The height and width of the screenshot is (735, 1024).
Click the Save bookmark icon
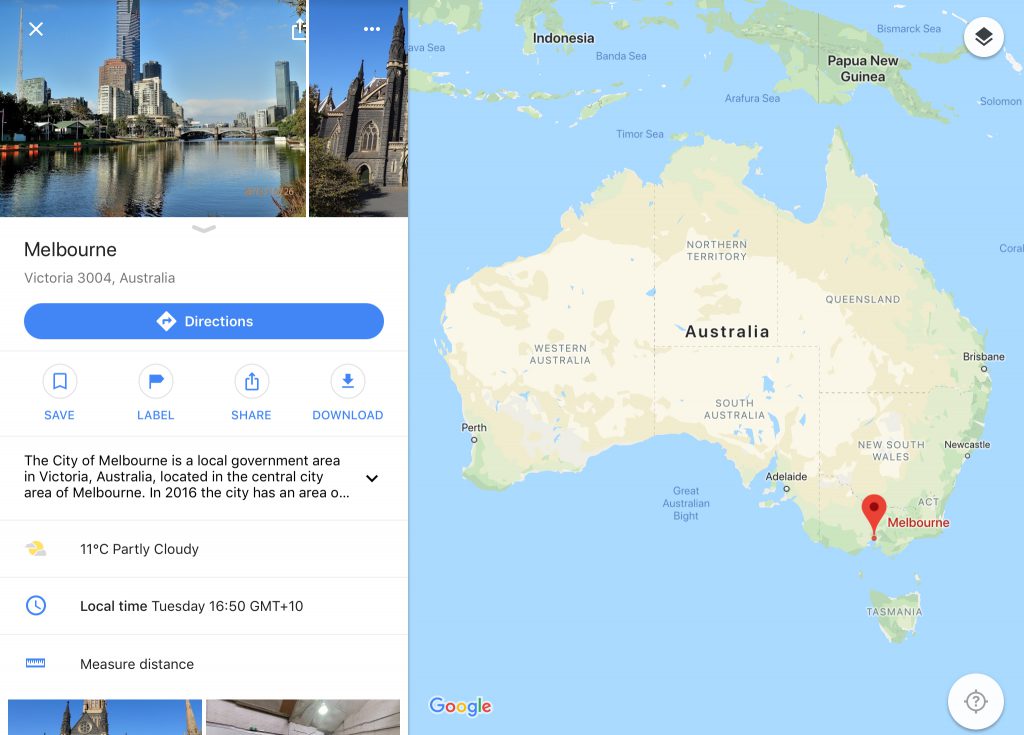[x=59, y=381]
